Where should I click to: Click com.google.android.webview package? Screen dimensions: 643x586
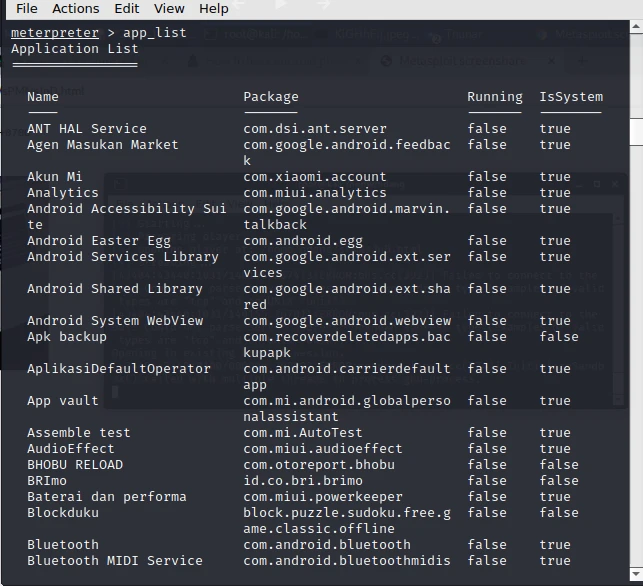pyautogui.click(x=347, y=321)
